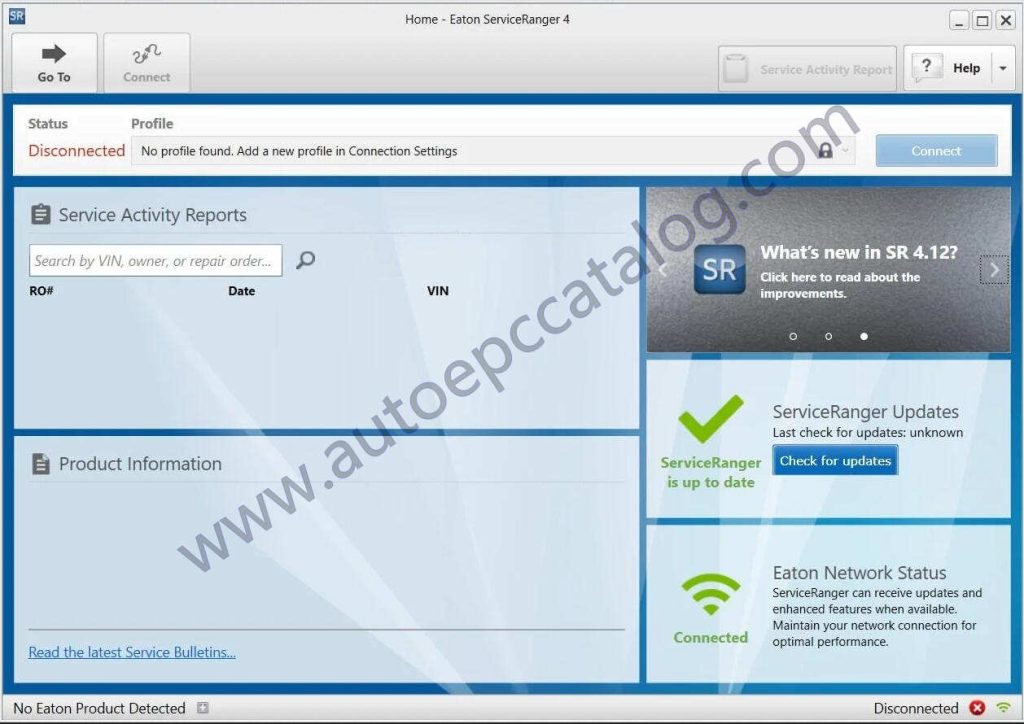This screenshot has height=724, width=1024.
Task: Expand the Help button dropdown arrow
Action: (x=1002, y=67)
